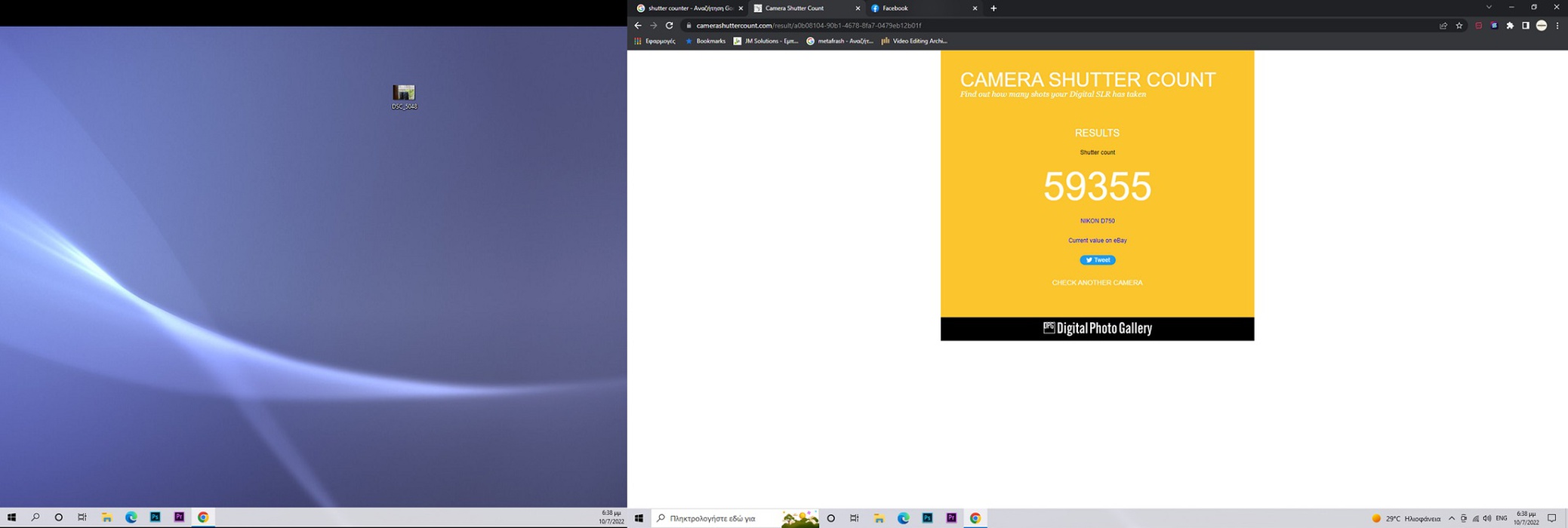Open Premiere Pro from the right monitor taskbar
Image resolution: width=1568 pixels, height=528 pixels.
click(951, 518)
